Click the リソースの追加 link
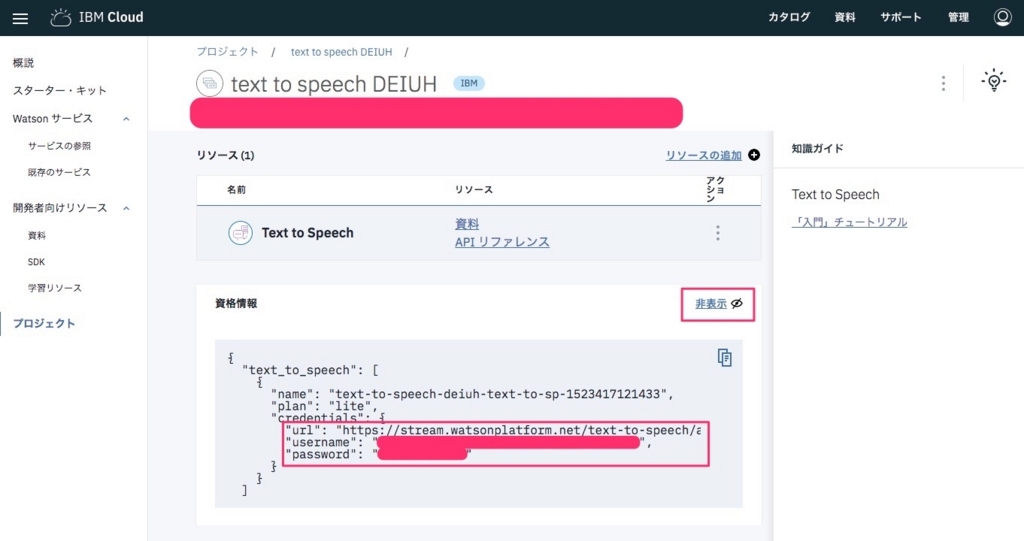The height and width of the screenshot is (541, 1024). pos(703,155)
